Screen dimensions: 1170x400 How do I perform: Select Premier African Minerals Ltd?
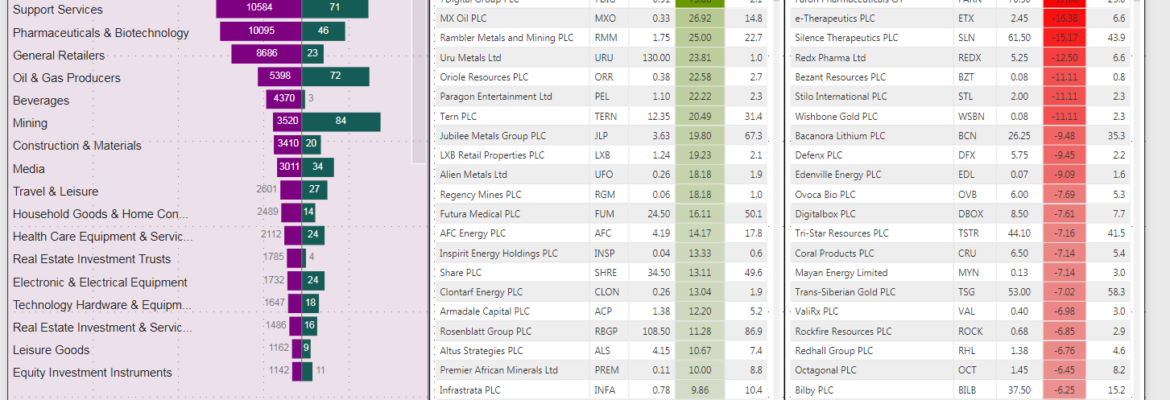499,370
